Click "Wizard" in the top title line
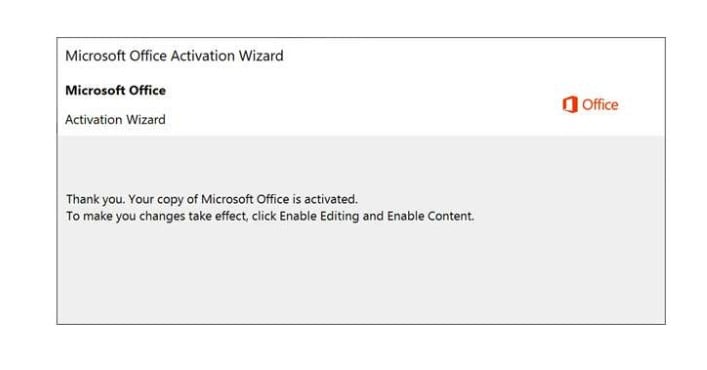This screenshot has width=707, height=370. pyautogui.click(x=261, y=56)
